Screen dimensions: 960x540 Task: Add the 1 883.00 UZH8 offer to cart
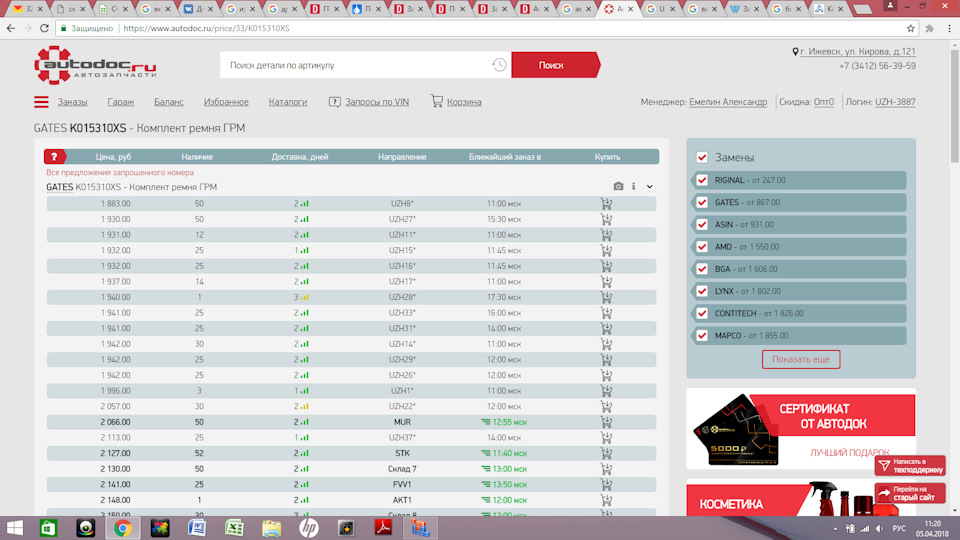(606, 203)
